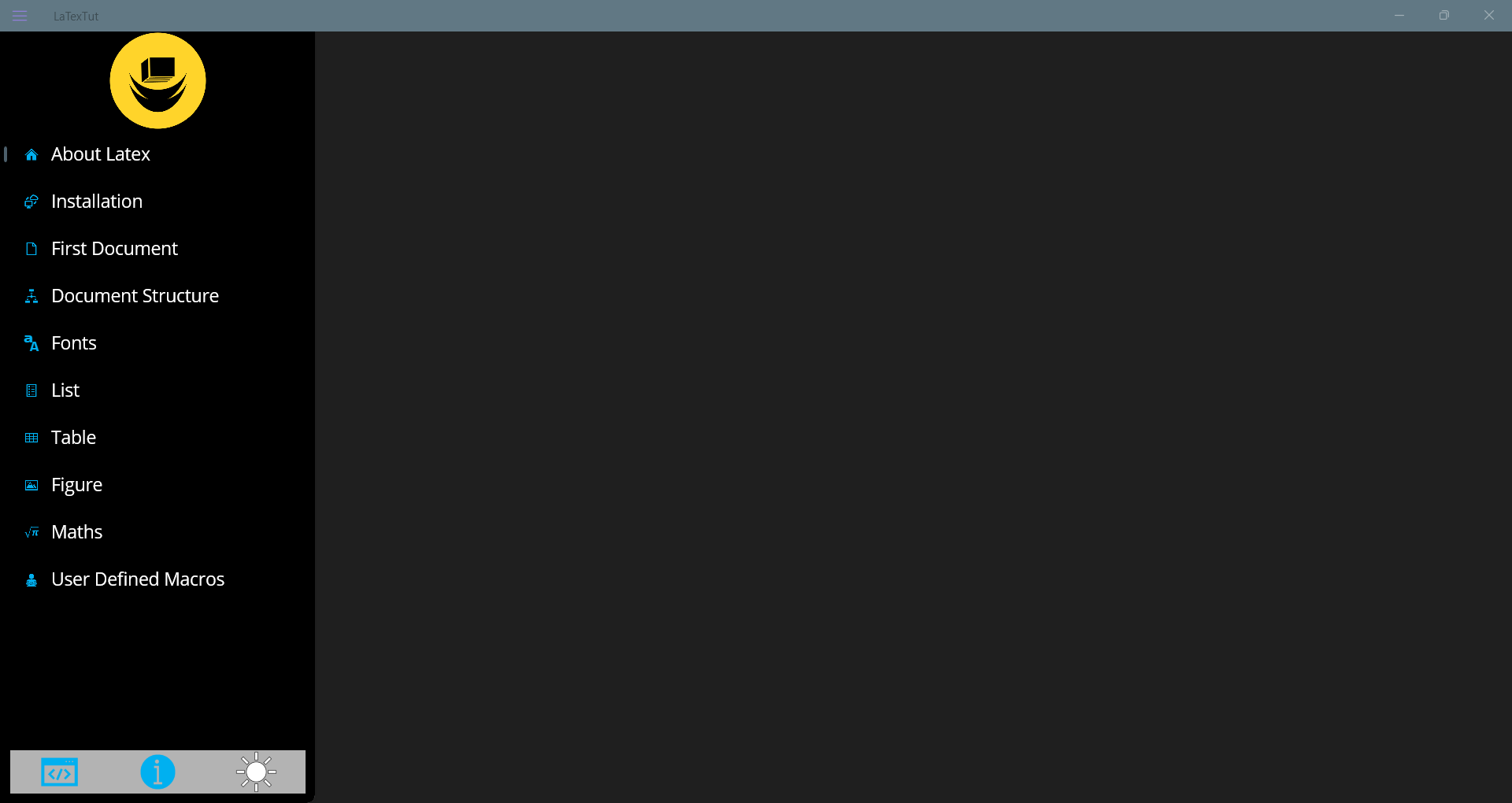Click the hierarchy icon for Document Structure

[x=31, y=296]
